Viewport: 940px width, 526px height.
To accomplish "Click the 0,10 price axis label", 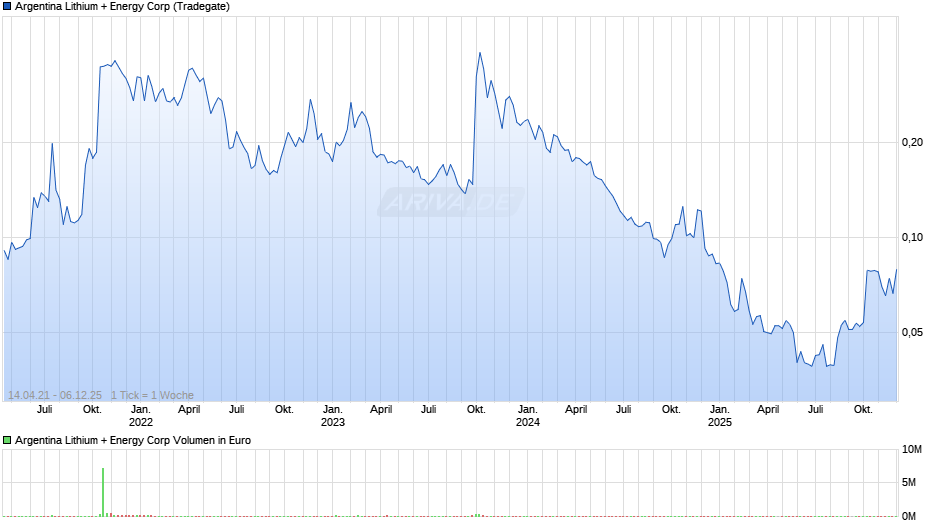I will pos(912,238).
